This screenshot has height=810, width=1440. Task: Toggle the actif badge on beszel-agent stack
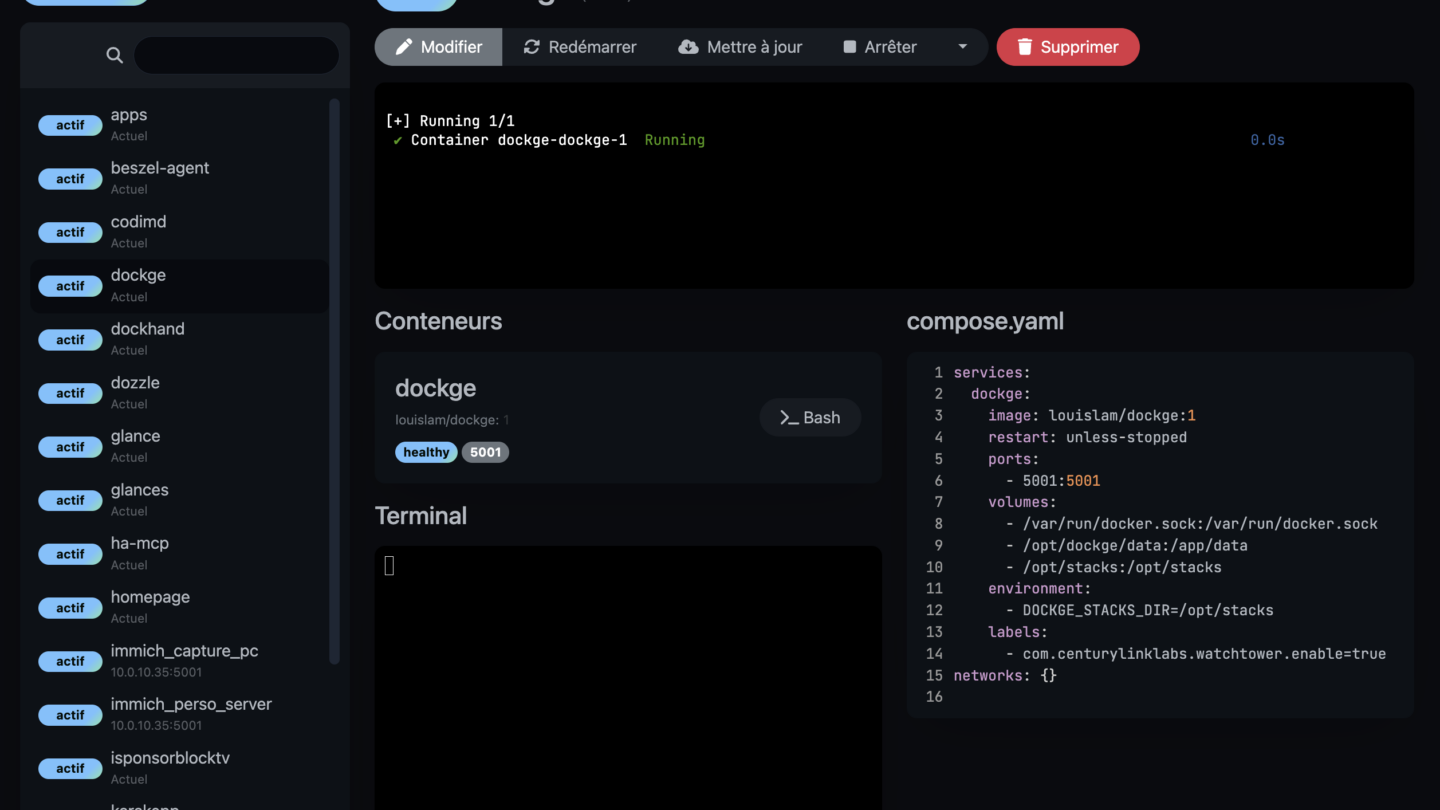(x=70, y=178)
